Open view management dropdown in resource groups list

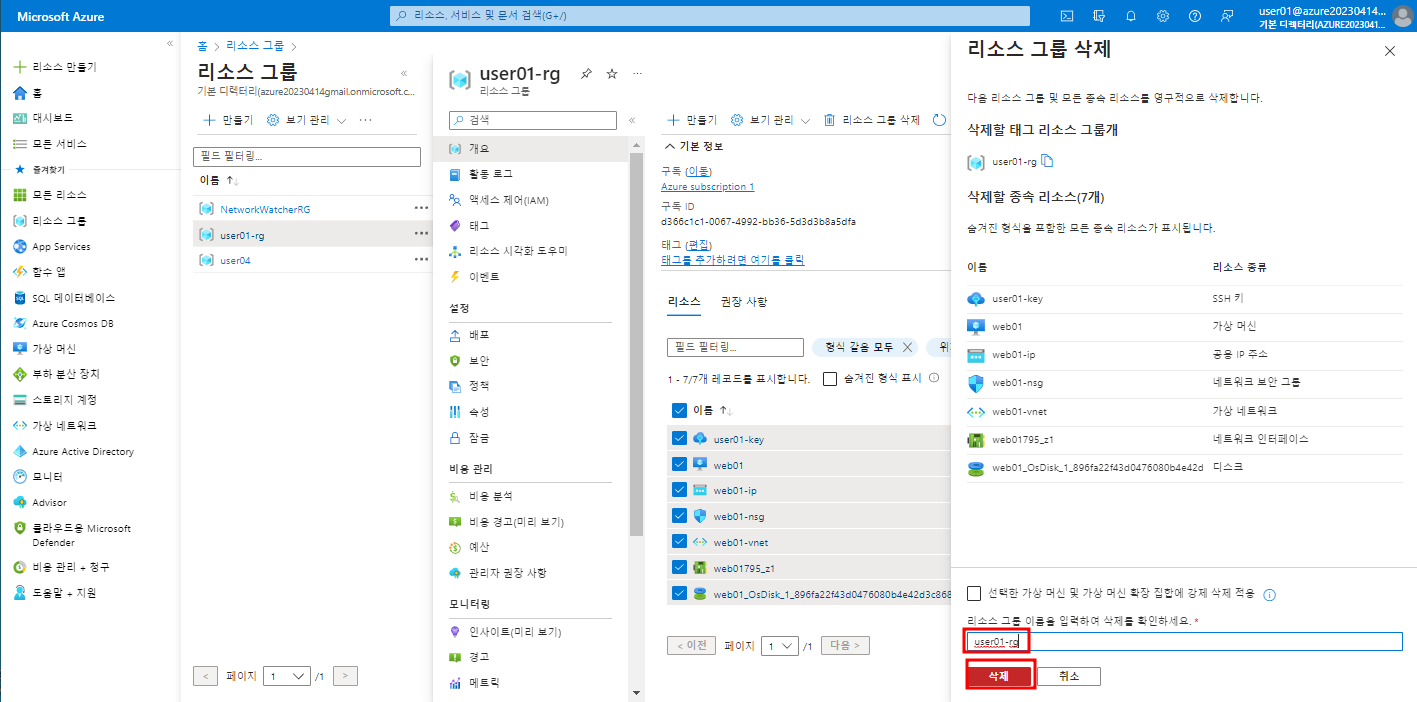(x=306, y=120)
